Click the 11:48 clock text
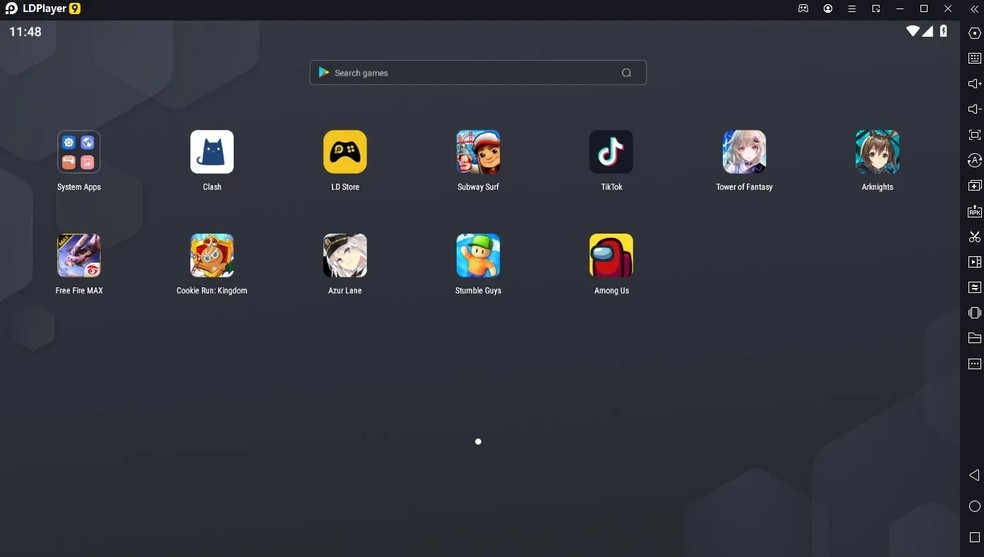 click(25, 31)
